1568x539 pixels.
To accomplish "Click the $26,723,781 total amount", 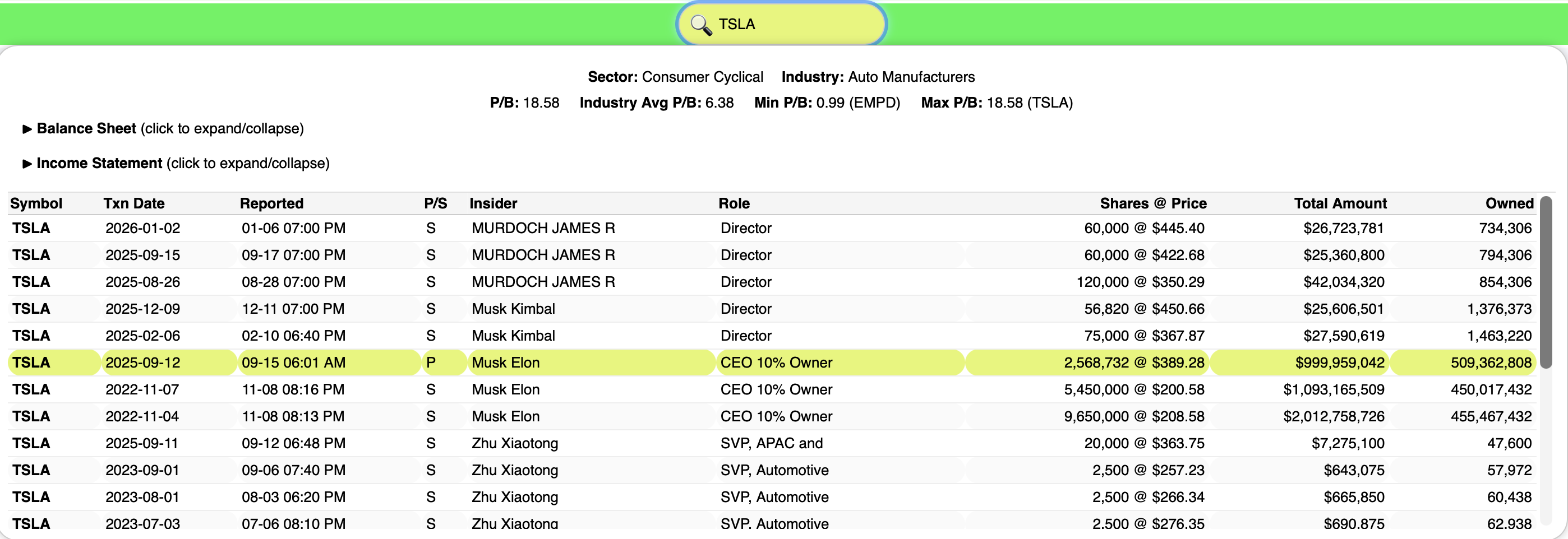I will 1343,228.
